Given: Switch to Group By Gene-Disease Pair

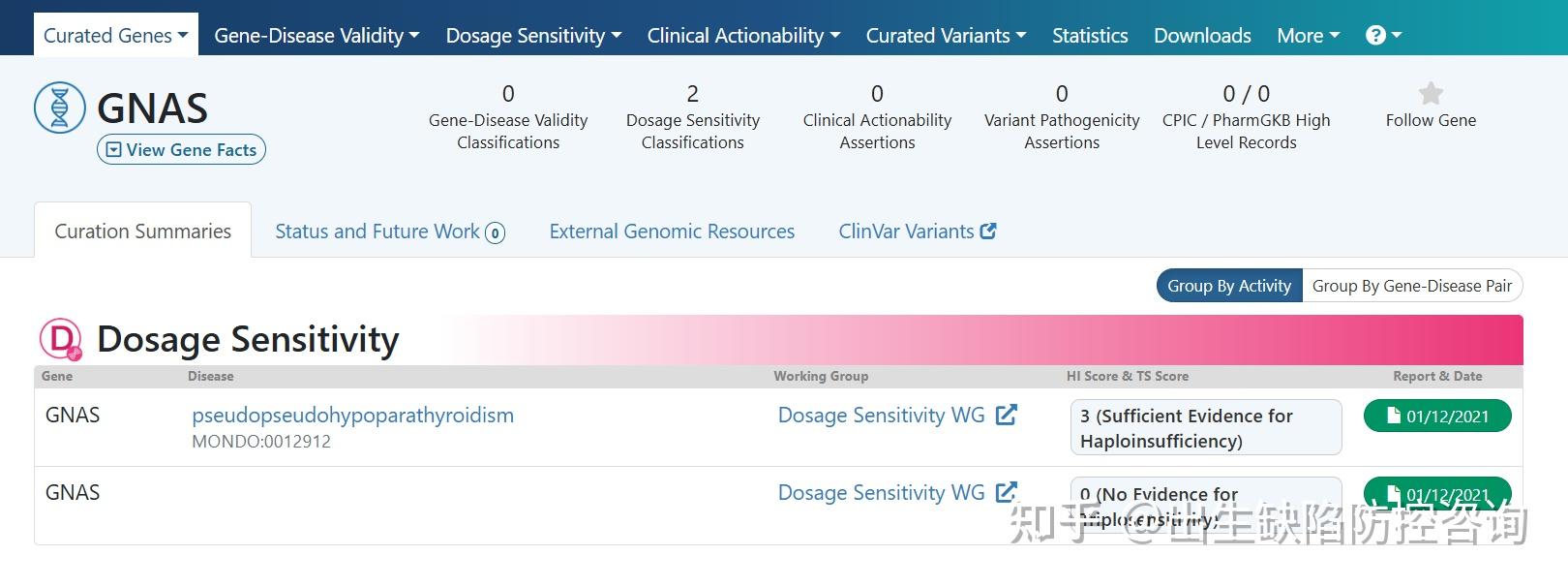Looking at the screenshot, I should (x=1411, y=286).
